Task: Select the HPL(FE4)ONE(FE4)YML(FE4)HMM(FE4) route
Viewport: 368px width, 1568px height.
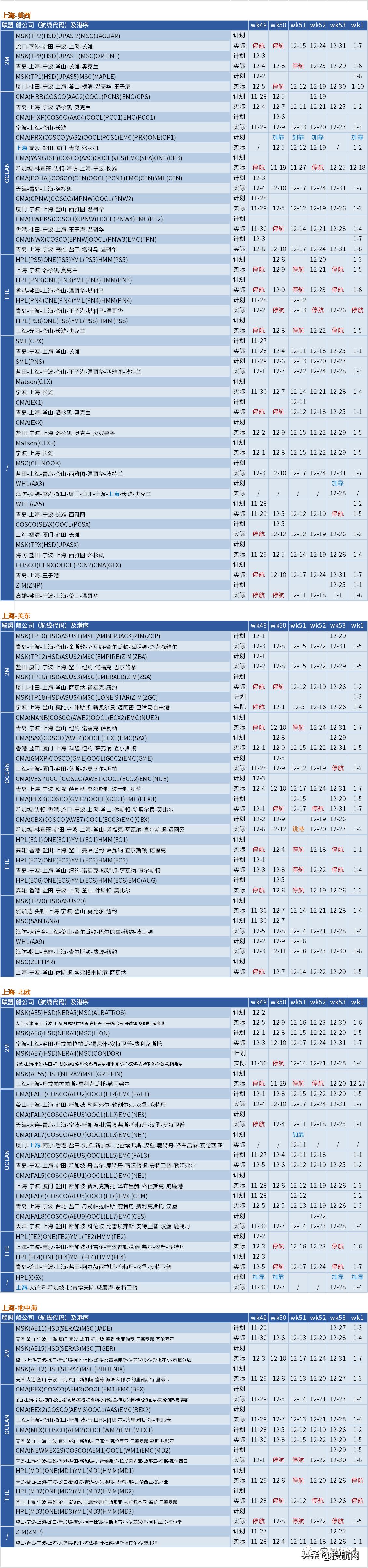Action: click(71, 1256)
